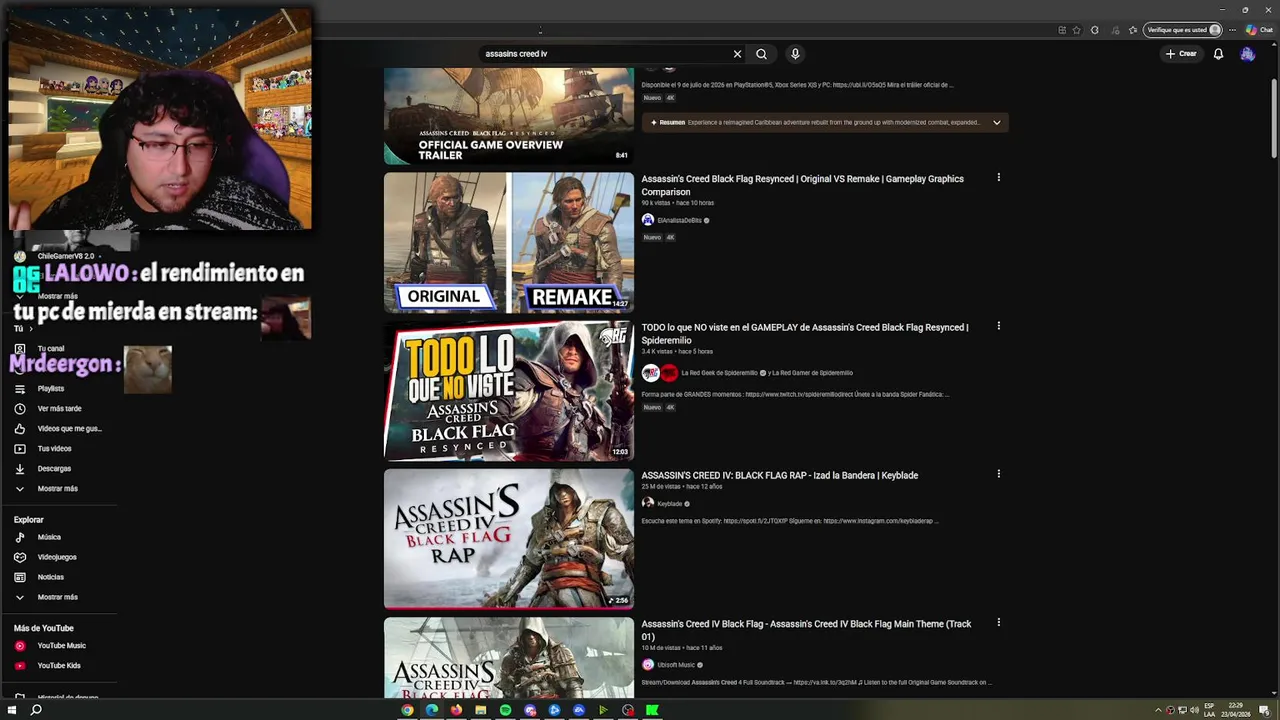
Task: Open the Black Flag RAP video thumbnail
Action: pyautogui.click(x=509, y=539)
